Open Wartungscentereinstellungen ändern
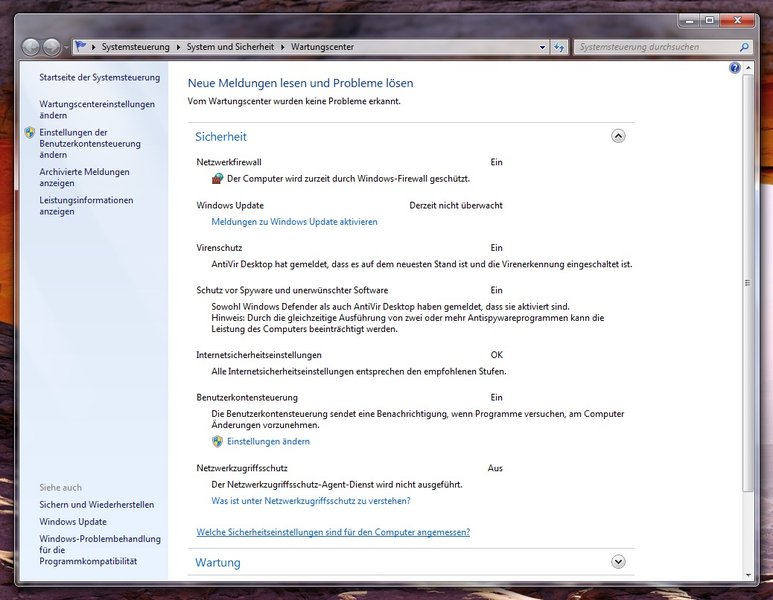773x600 pixels. 97,109
